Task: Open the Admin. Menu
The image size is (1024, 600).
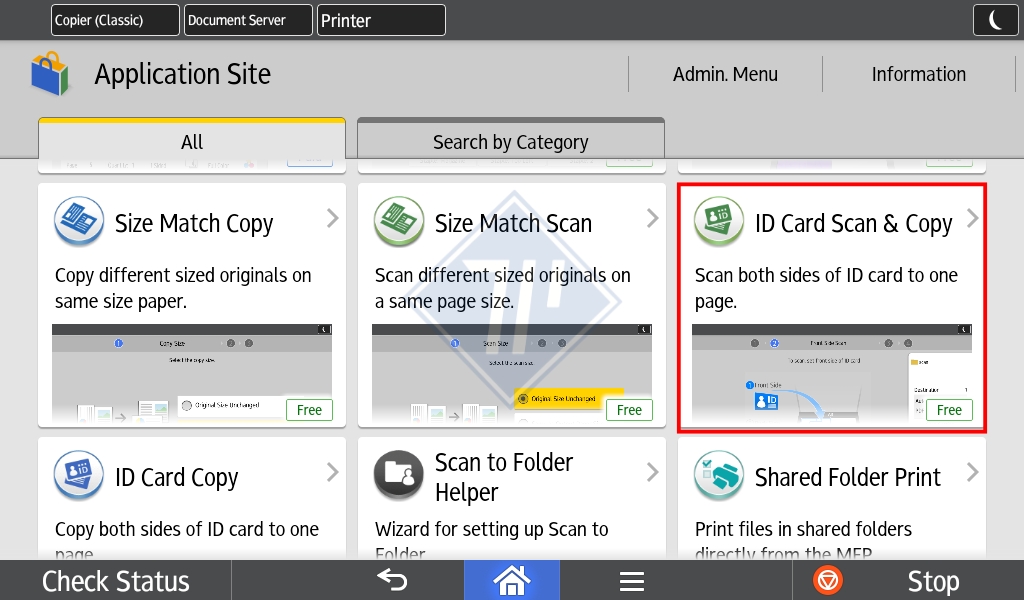Action: pos(725,74)
